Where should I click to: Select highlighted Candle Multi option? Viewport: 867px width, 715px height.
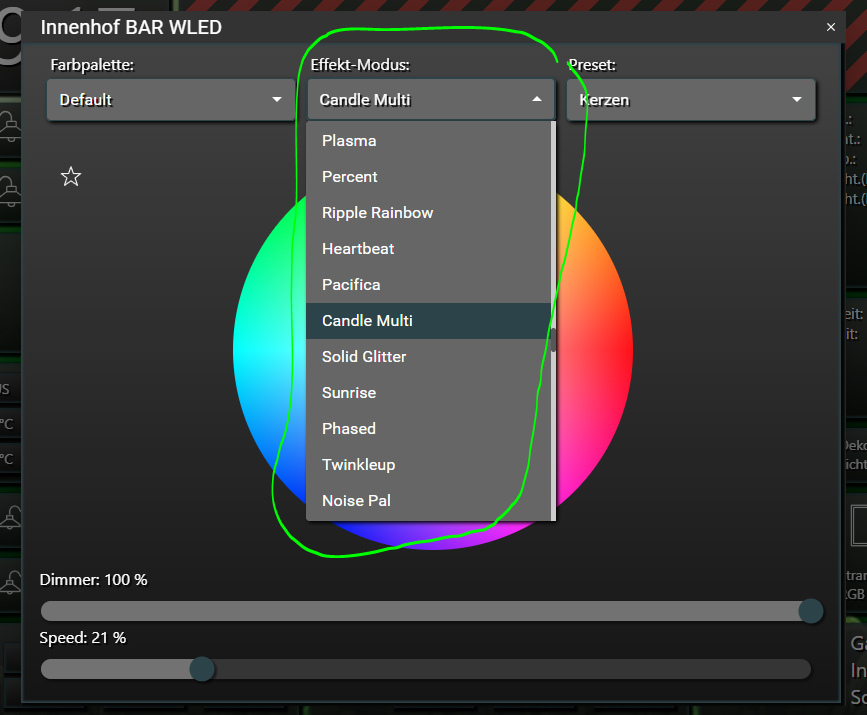point(429,321)
